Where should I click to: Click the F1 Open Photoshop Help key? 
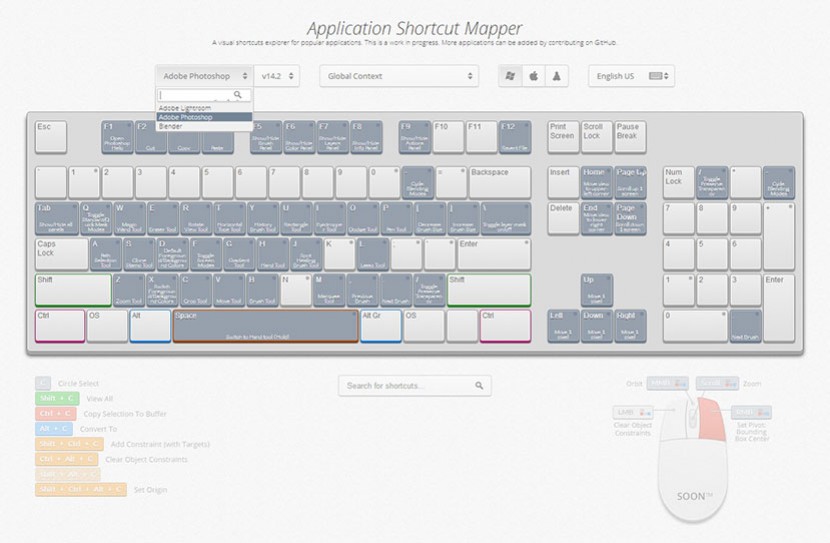[x=117, y=137]
